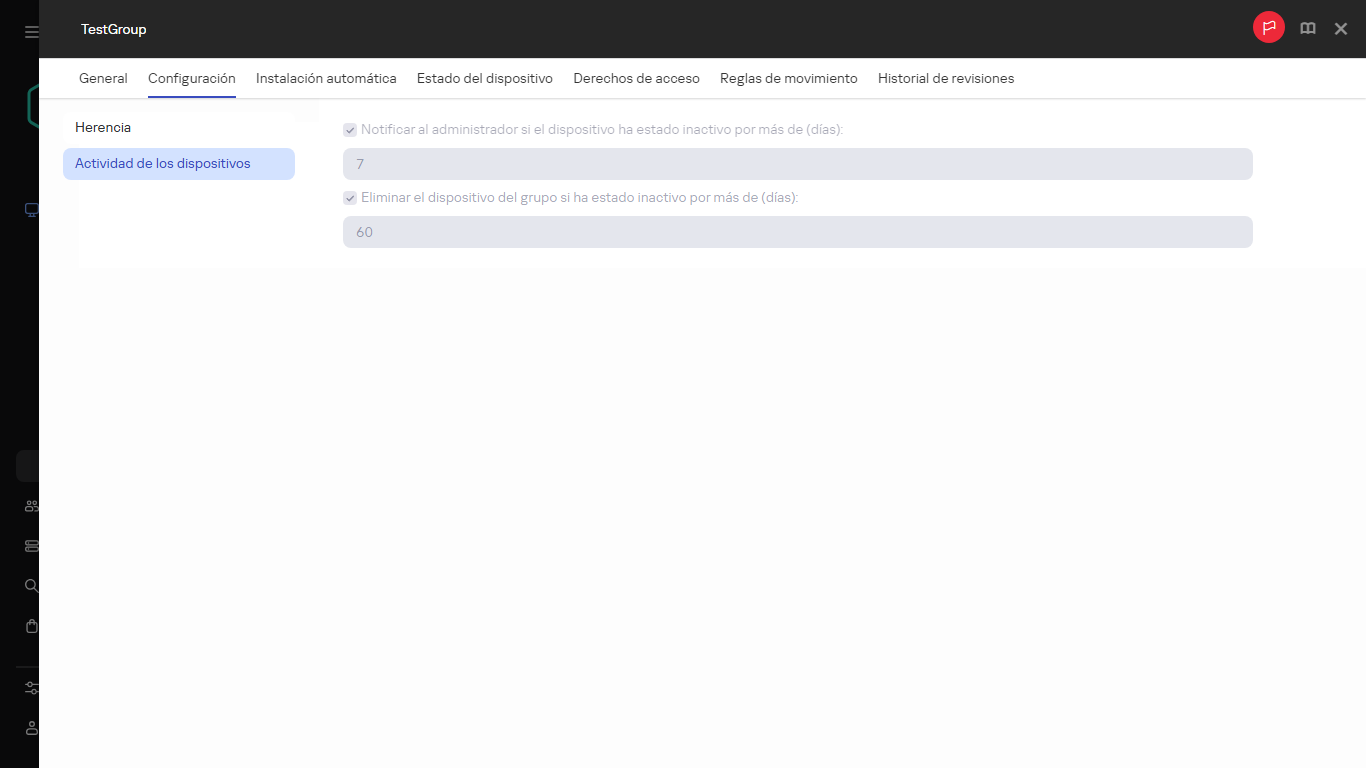Switch to the General tab
This screenshot has width=1366, height=768.
103,78
